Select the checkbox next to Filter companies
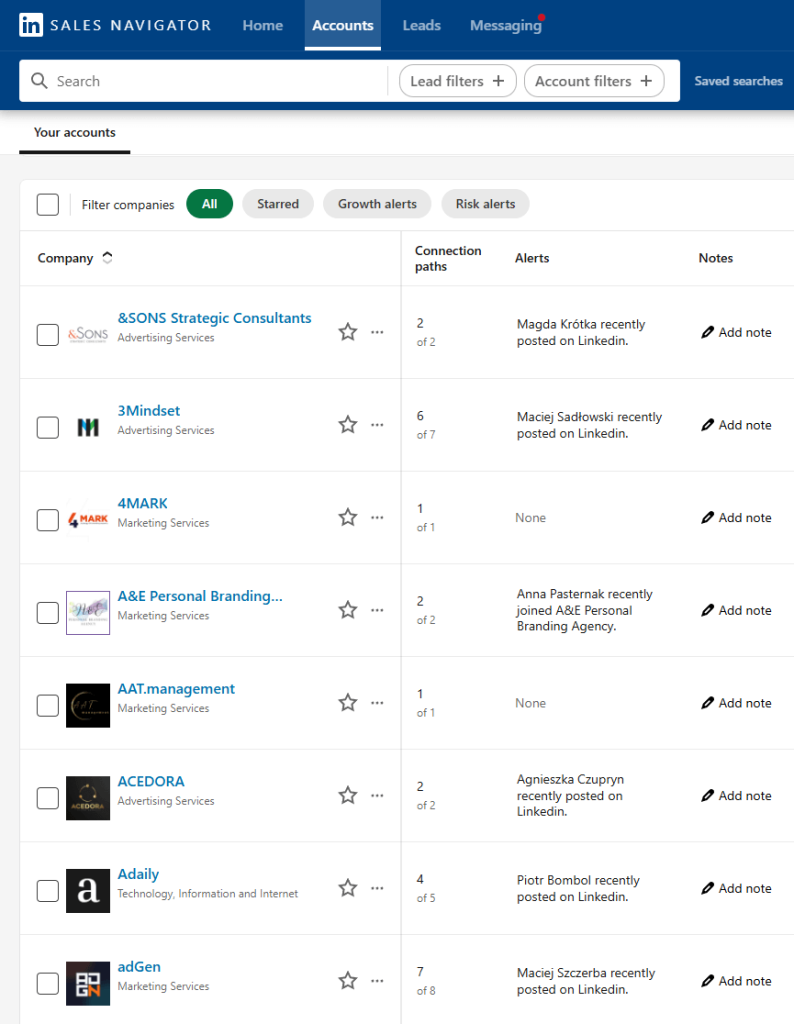Image resolution: width=794 pixels, height=1024 pixels. tap(47, 204)
